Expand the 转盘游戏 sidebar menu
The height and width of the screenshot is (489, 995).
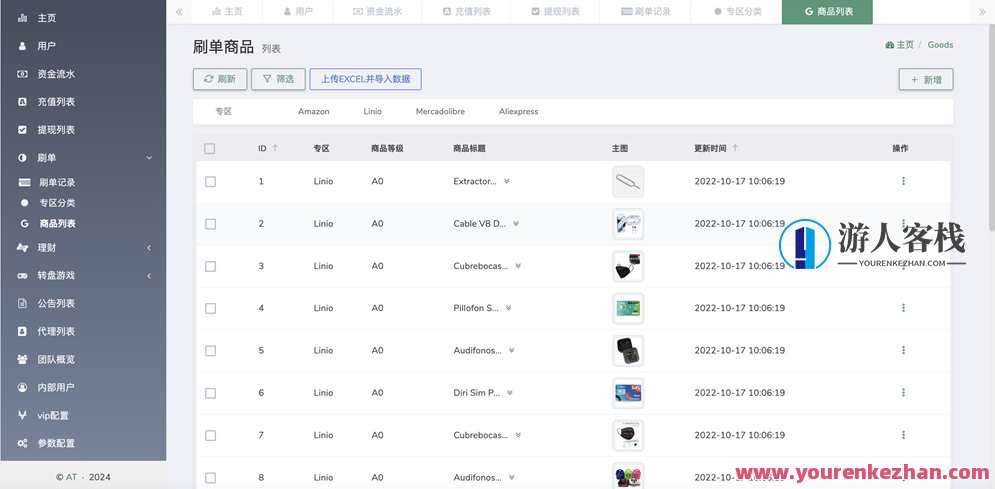(x=82, y=275)
